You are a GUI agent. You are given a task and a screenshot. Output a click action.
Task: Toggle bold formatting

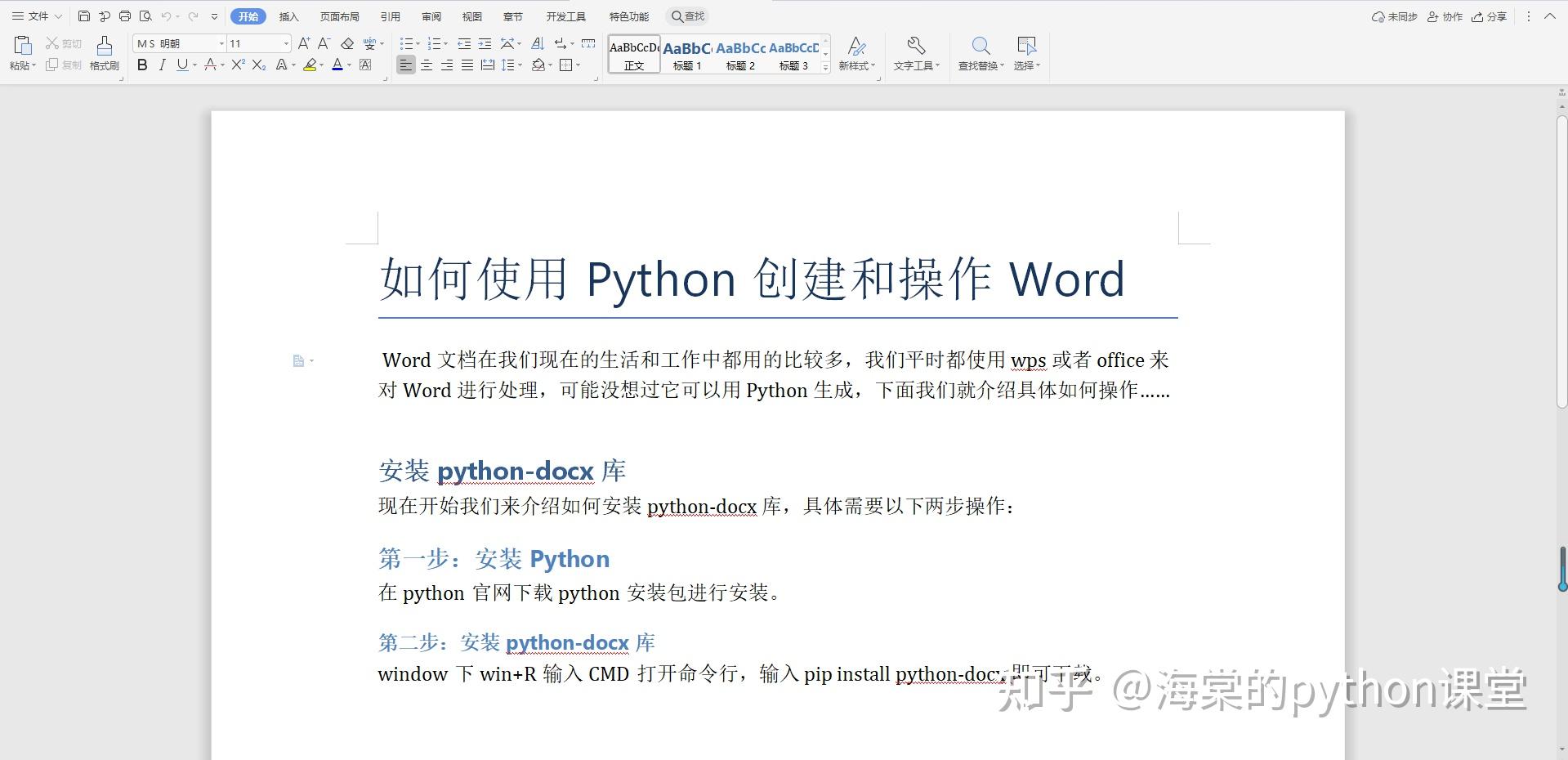tap(141, 65)
